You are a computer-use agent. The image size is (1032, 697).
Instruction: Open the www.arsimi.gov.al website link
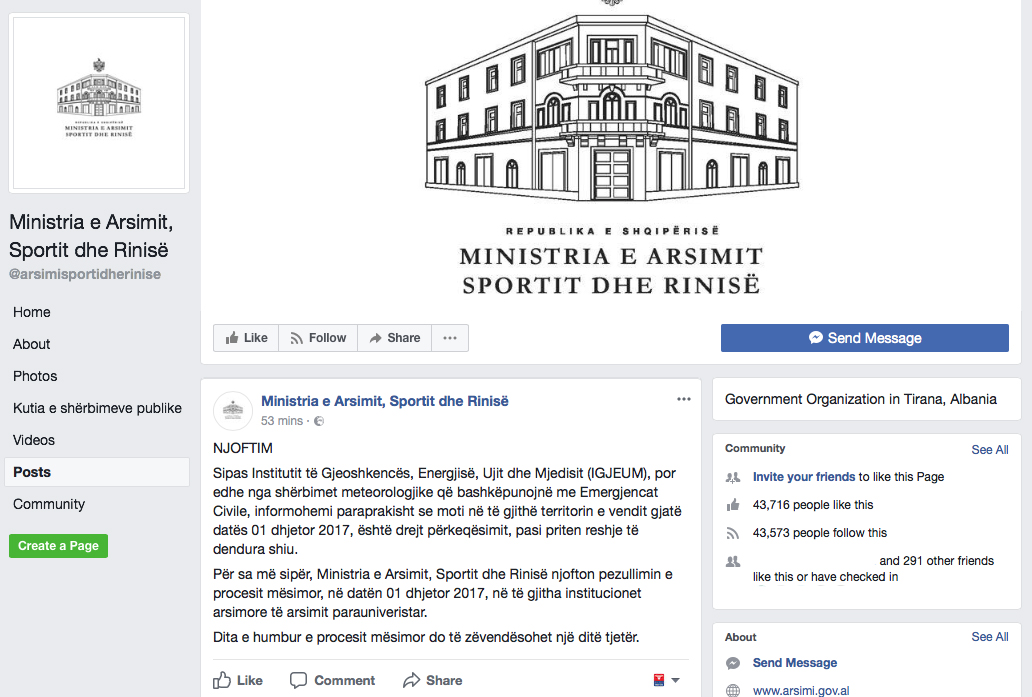coord(801,690)
